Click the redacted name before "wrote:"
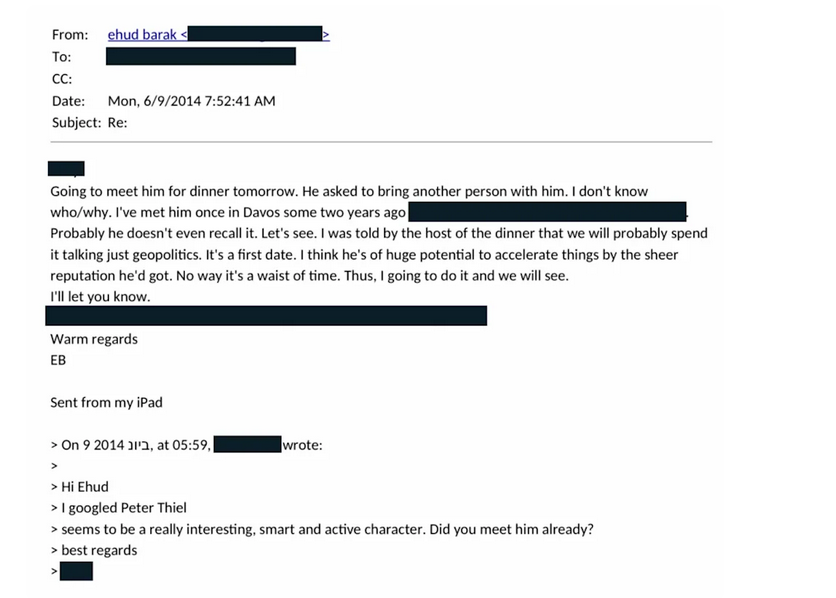 click(247, 445)
